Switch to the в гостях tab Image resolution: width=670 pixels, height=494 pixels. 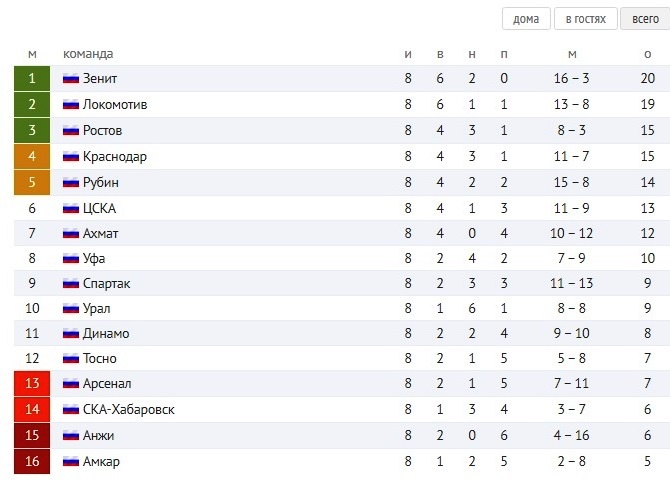pos(585,19)
